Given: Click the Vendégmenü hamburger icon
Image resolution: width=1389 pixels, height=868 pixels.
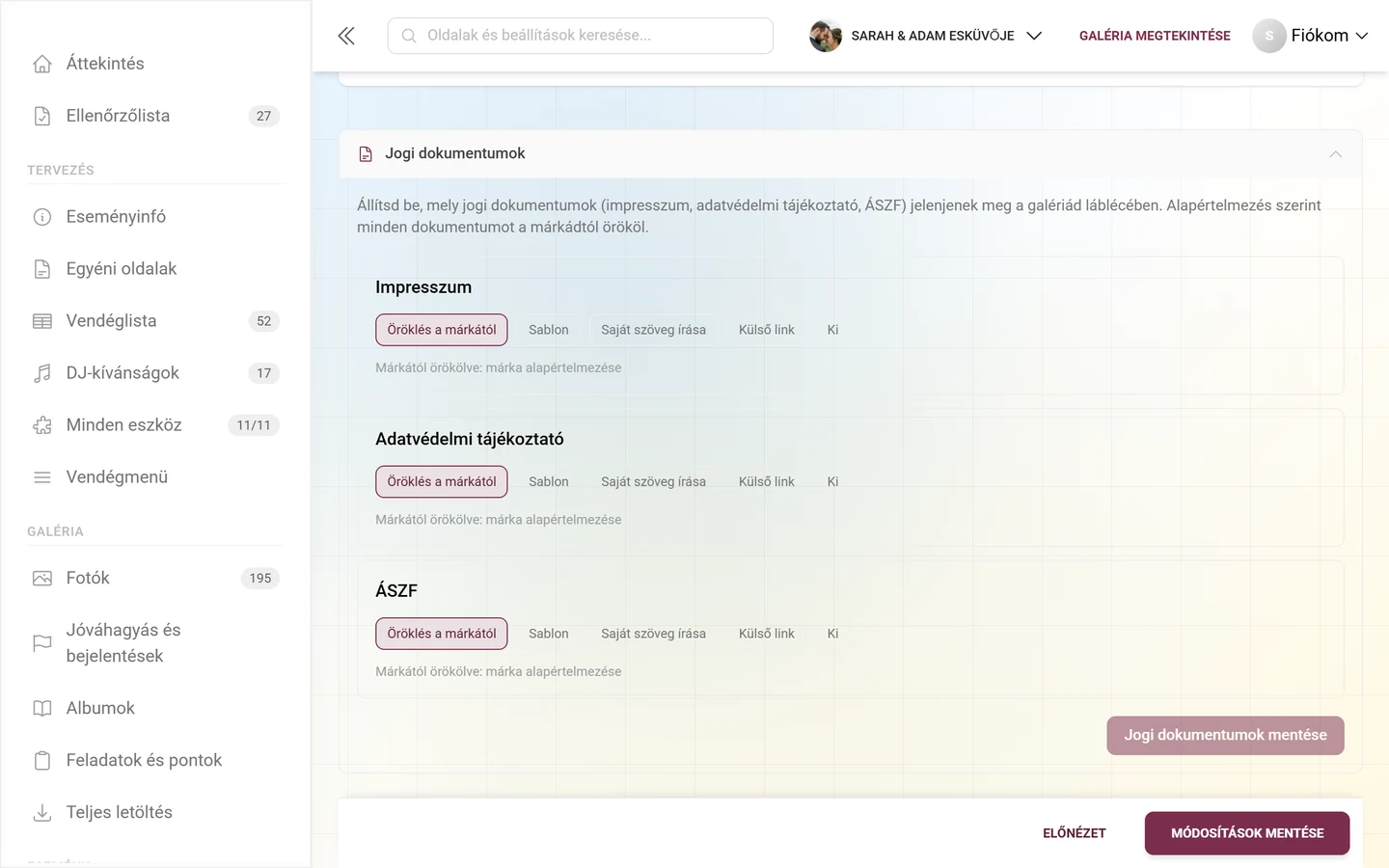Looking at the screenshot, I should click(42, 477).
